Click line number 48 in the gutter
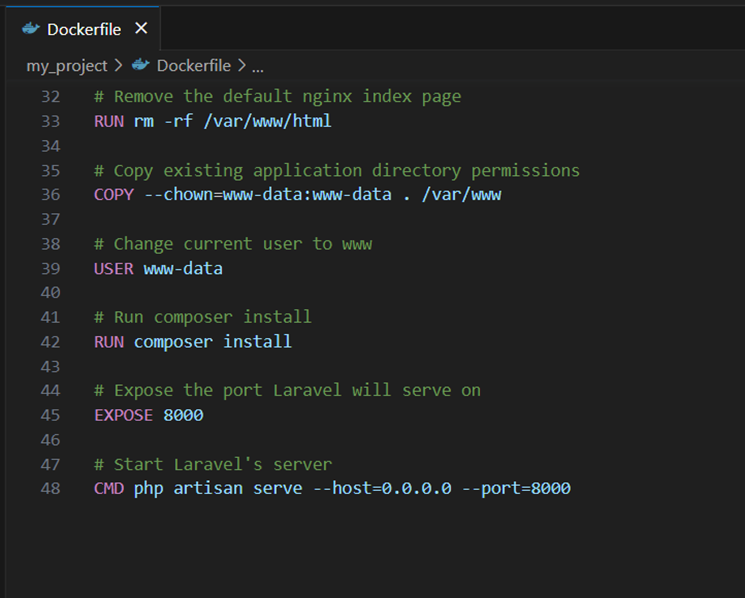 (x=50, y=488)
